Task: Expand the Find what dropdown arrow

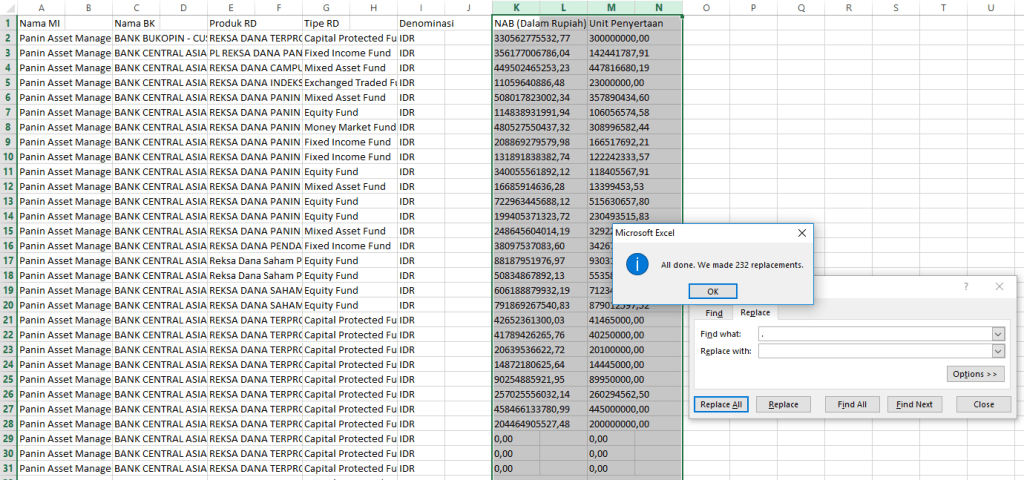Action: click(x=998, y=334)
